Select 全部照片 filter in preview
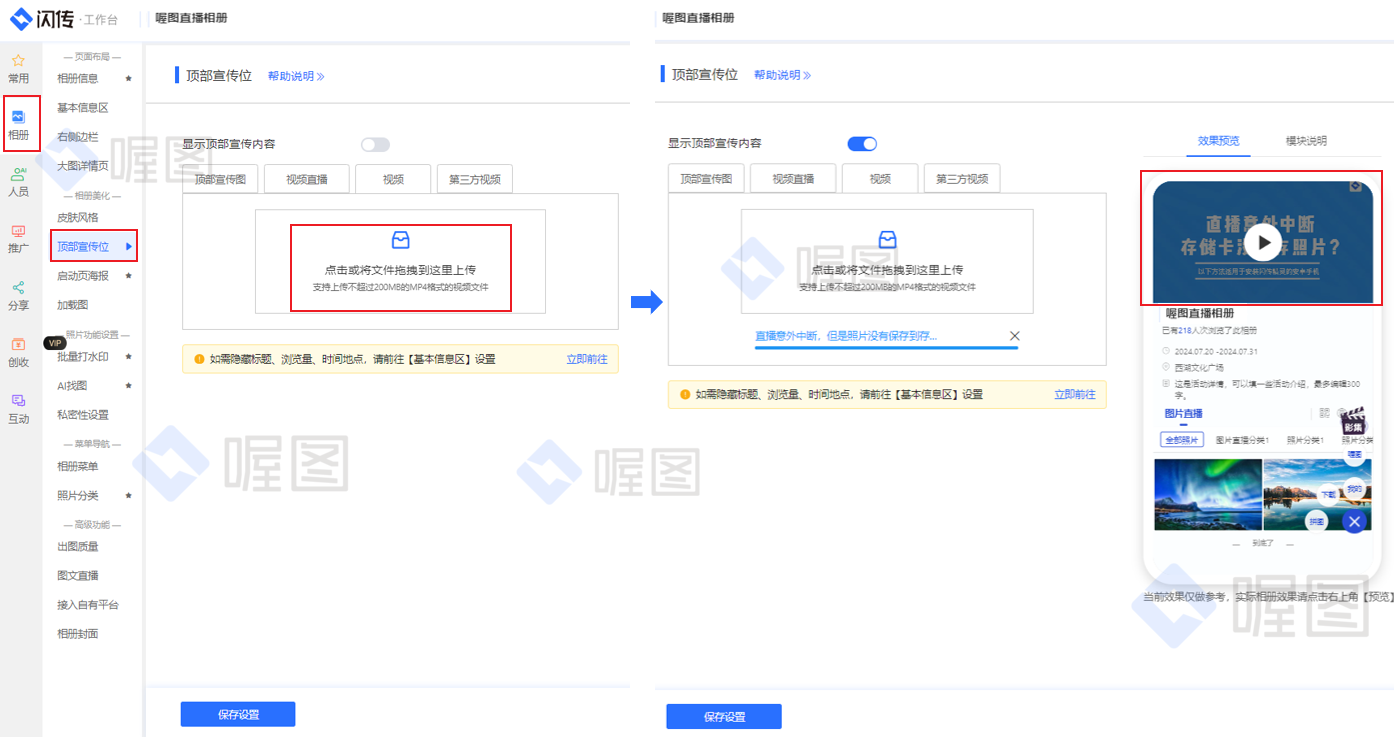This screenshot has height=737, width=1394. point(1182,440)
